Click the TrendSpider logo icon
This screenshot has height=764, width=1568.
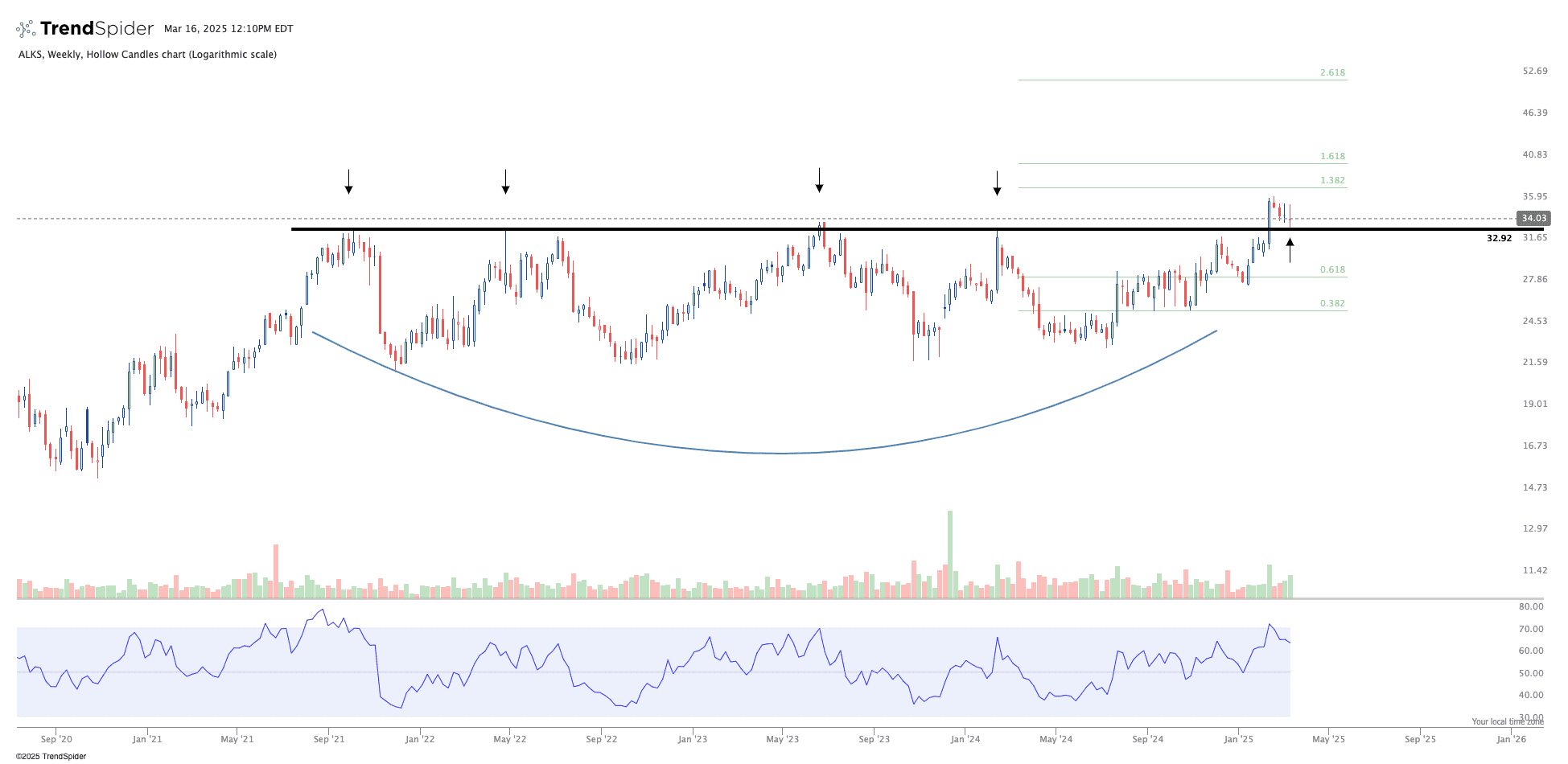coord(26,29)
